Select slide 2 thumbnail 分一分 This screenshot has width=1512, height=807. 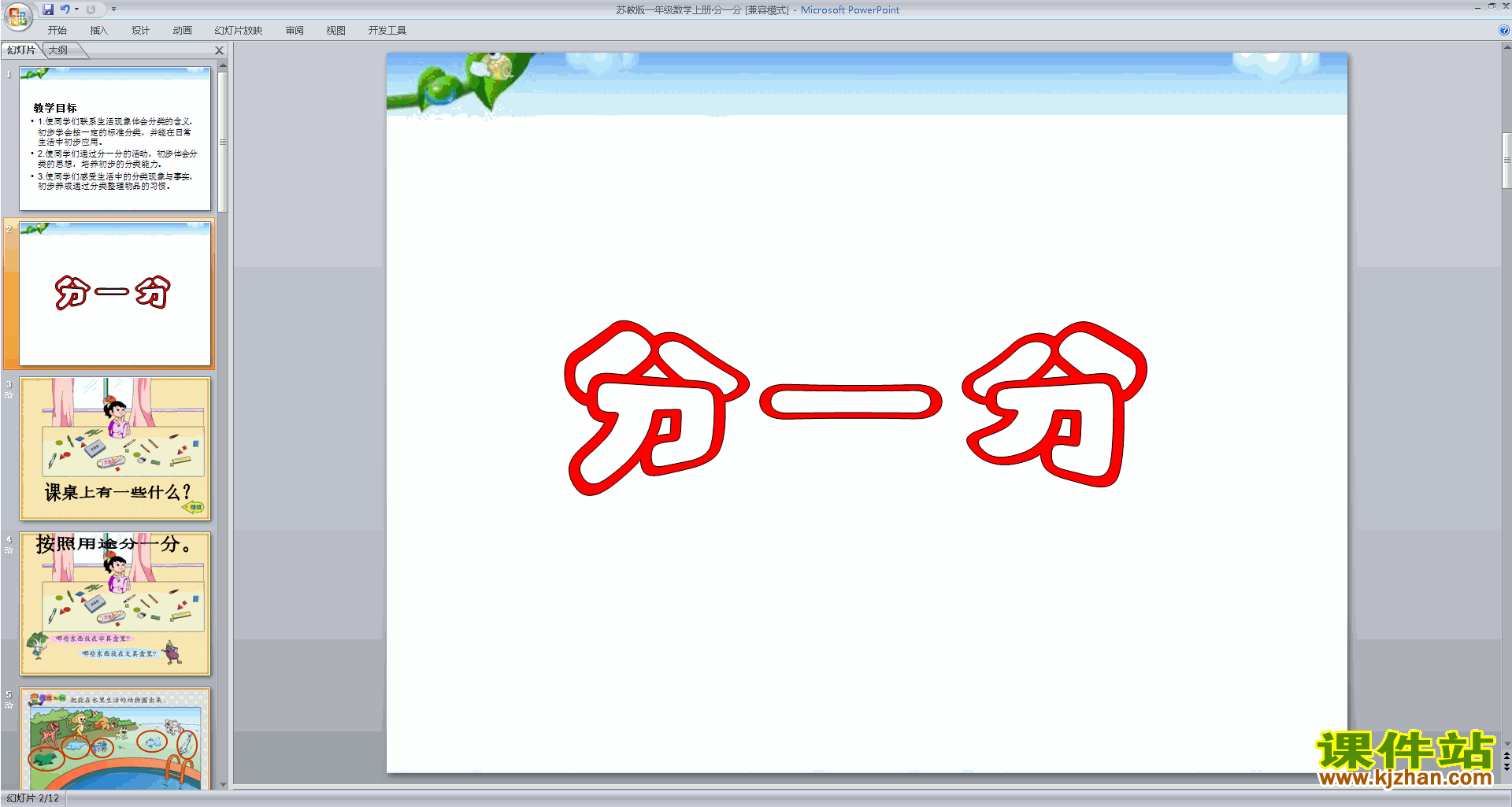(115, 294)
